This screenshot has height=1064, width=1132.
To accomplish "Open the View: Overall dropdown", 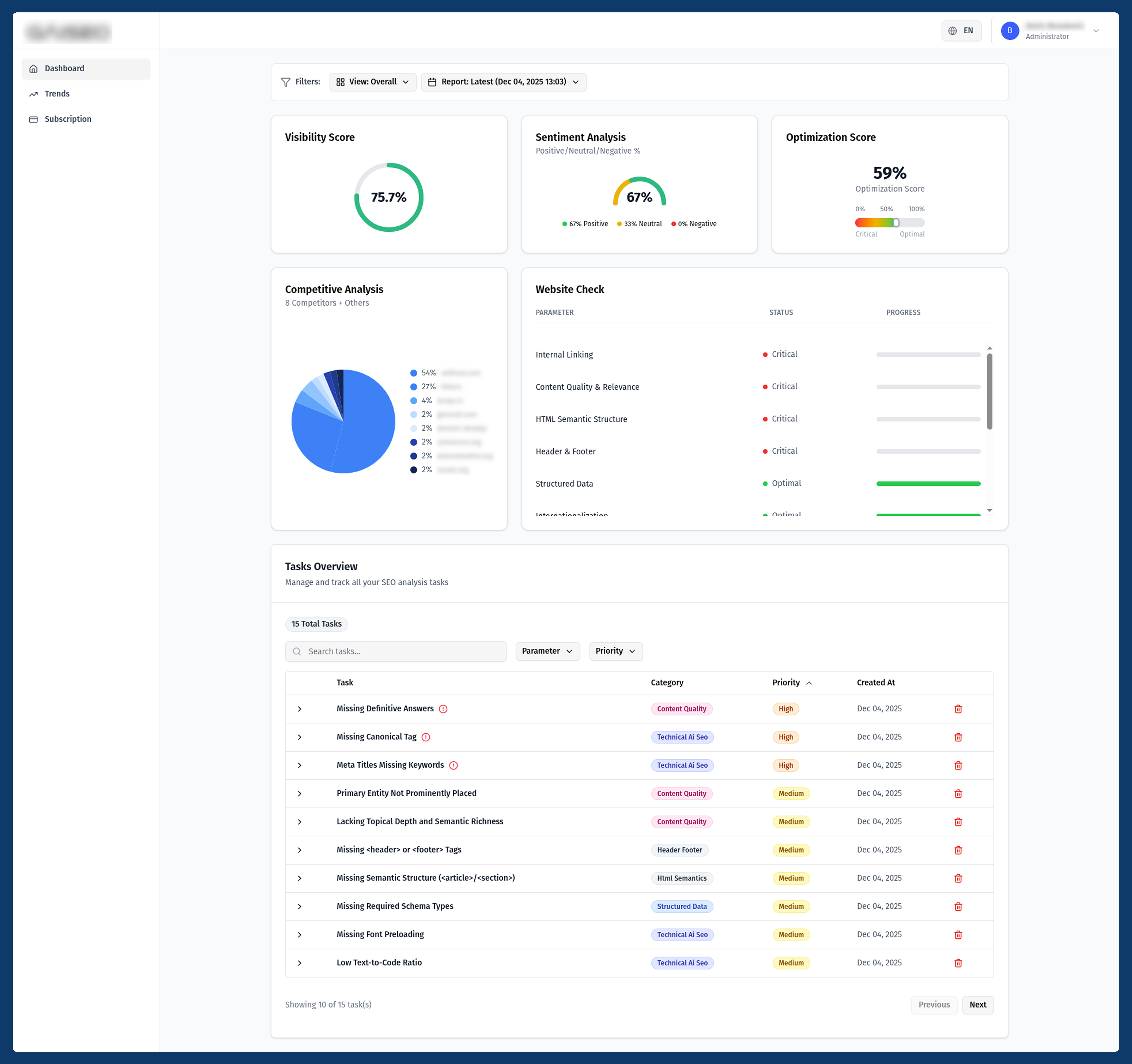I will point(372,82).
